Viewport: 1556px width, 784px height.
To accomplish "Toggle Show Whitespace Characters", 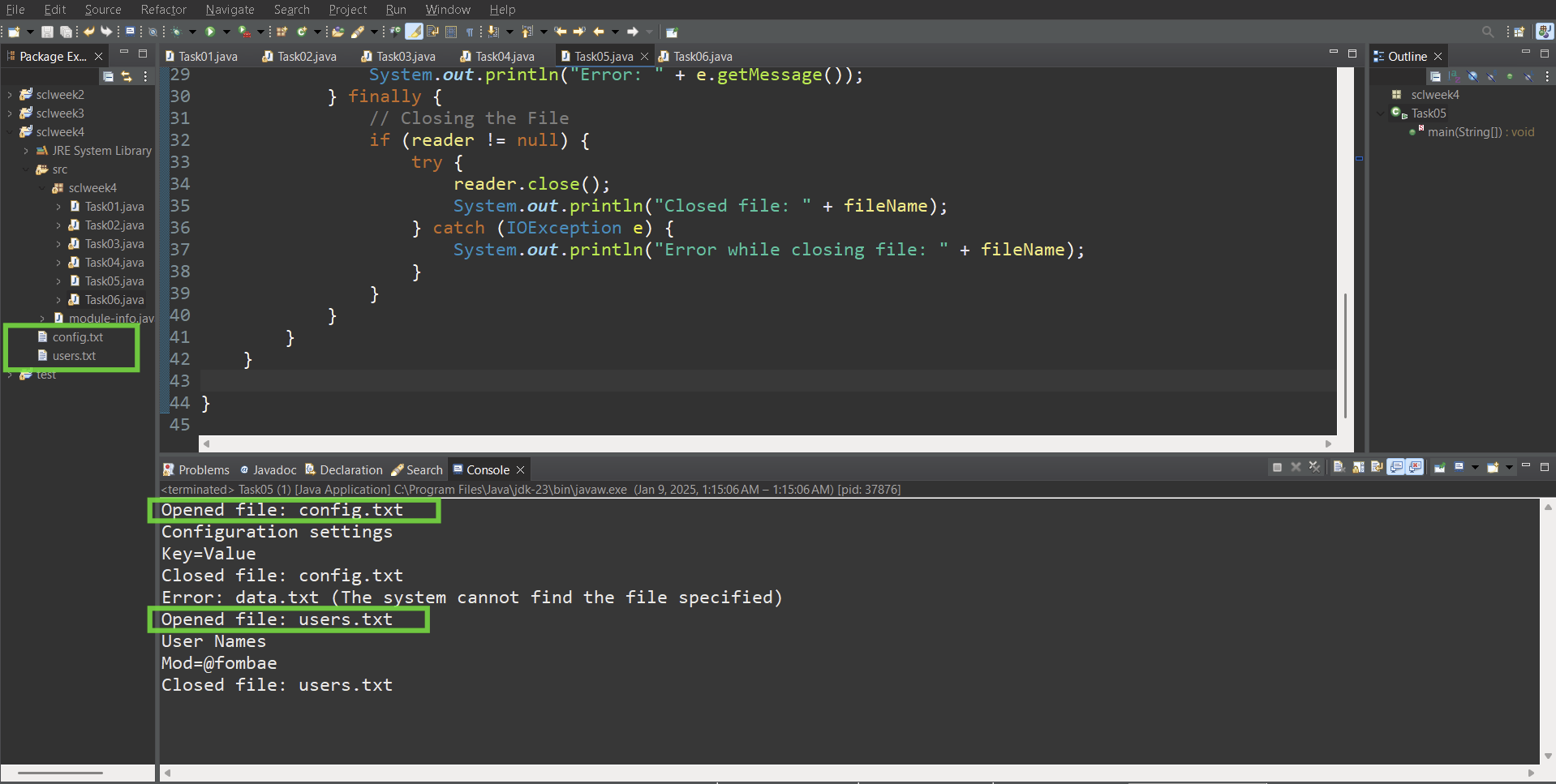I will pos(470,32).
